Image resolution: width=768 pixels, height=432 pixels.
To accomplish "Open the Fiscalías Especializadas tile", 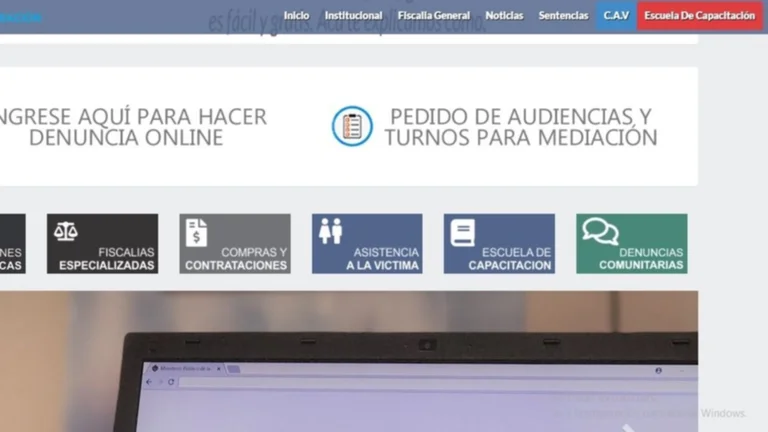I will (102, 243).
